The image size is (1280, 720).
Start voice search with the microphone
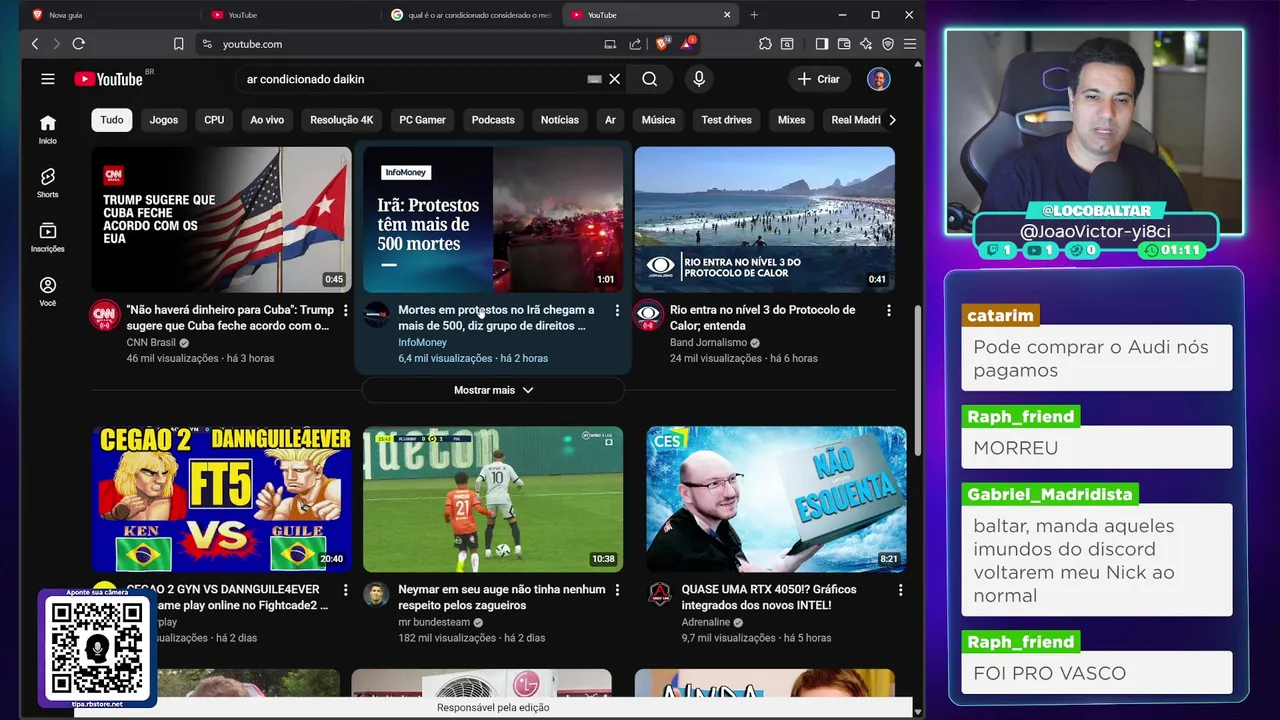[x=699, y=79]
